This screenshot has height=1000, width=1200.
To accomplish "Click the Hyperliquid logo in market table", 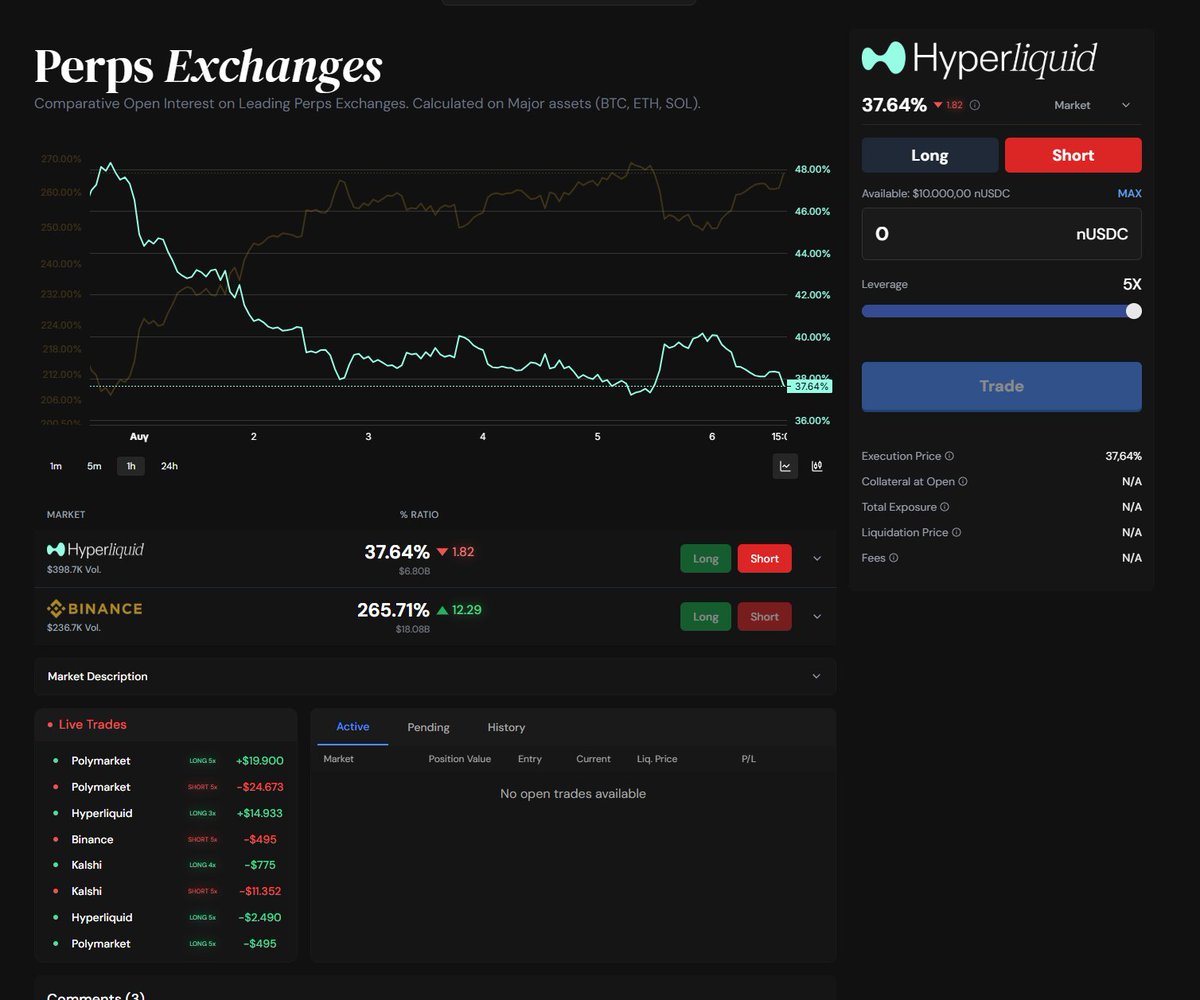I will click(95, 550).
